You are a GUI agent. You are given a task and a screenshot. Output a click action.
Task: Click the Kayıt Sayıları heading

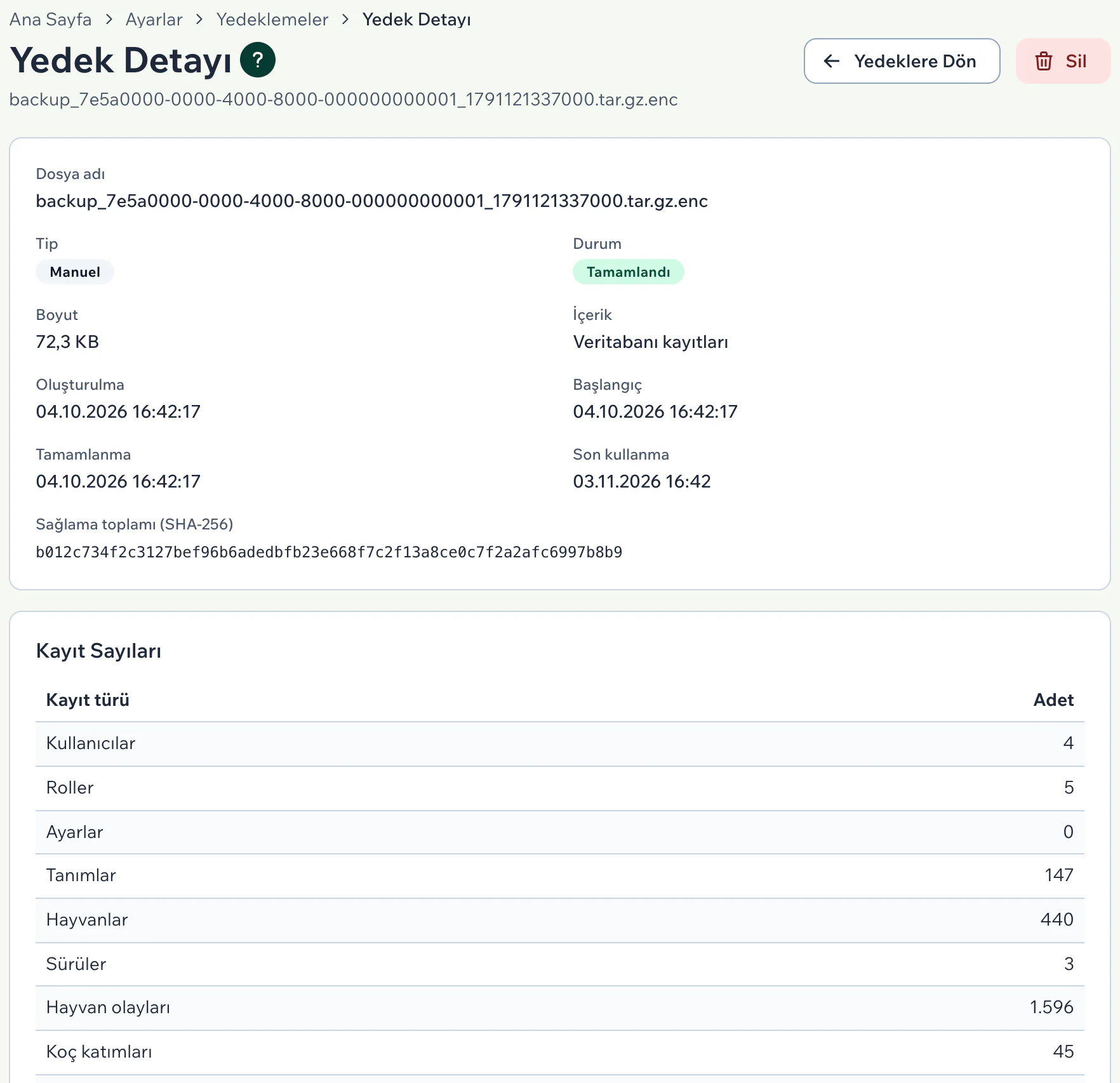tap(98, 651)
